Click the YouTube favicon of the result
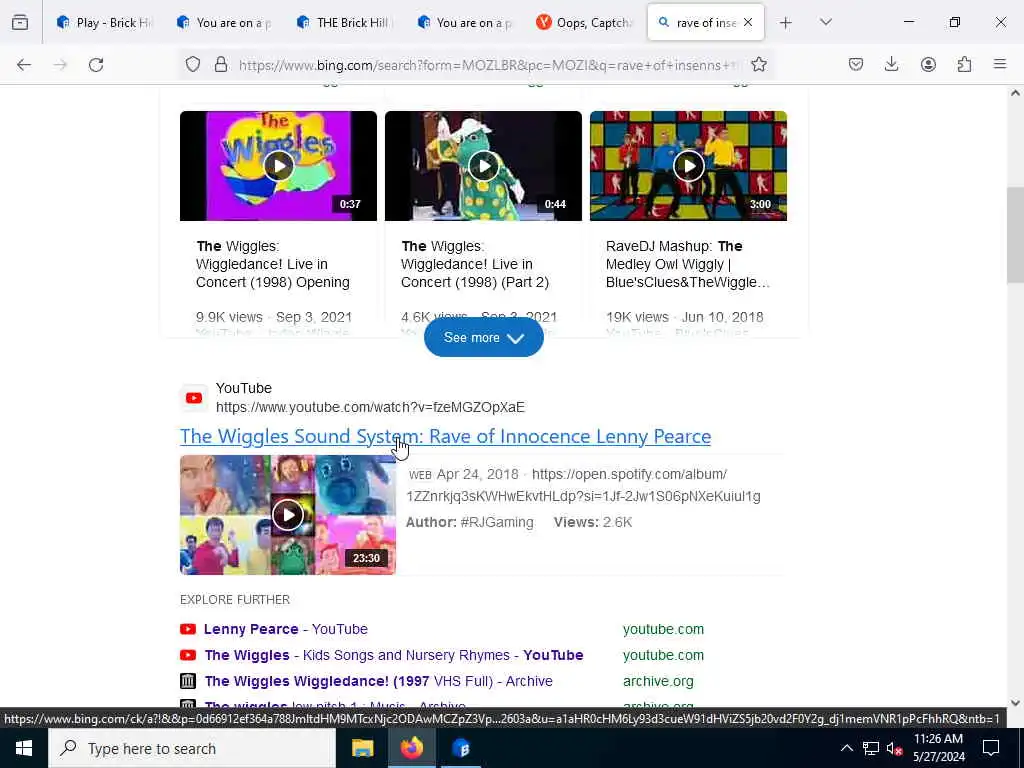 194,398
